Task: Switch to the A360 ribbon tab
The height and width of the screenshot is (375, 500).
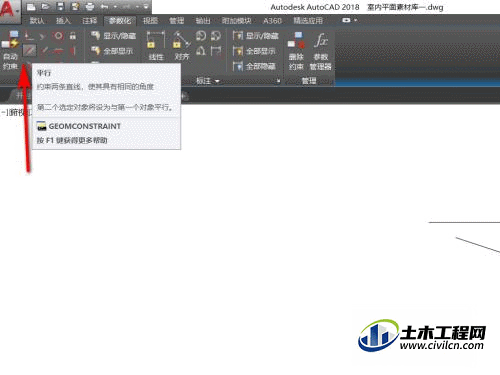Action: [x=272, y=21]
